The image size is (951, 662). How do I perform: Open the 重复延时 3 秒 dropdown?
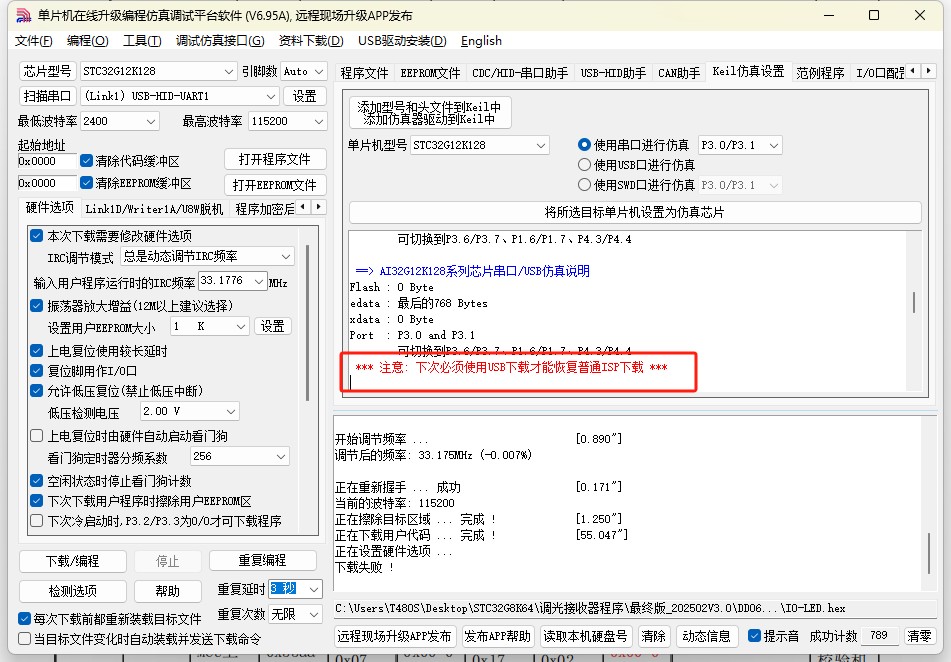tap(314, 589)
